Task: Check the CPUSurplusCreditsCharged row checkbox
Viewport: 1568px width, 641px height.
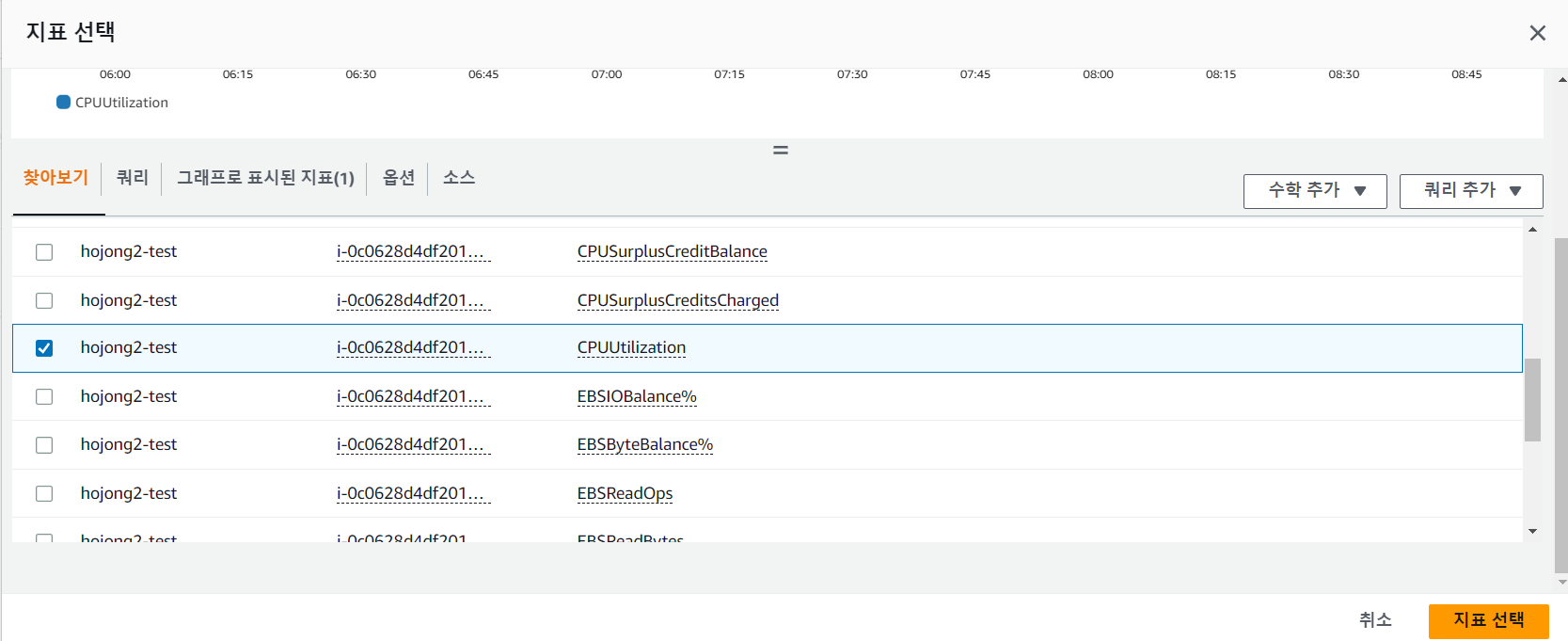Action: [44, 300]
